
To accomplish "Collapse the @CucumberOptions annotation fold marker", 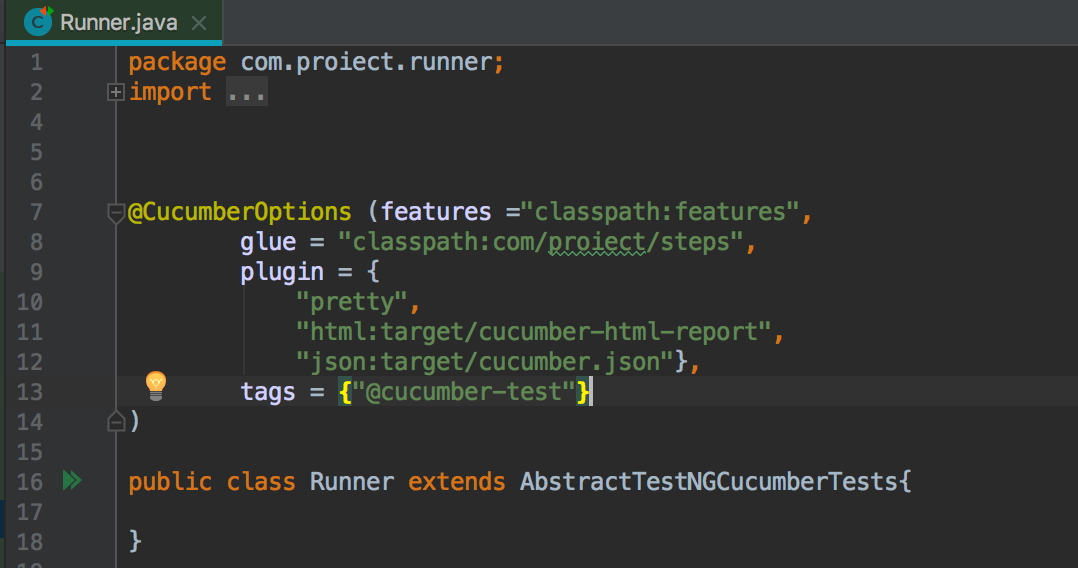I will tap(115, 212).
